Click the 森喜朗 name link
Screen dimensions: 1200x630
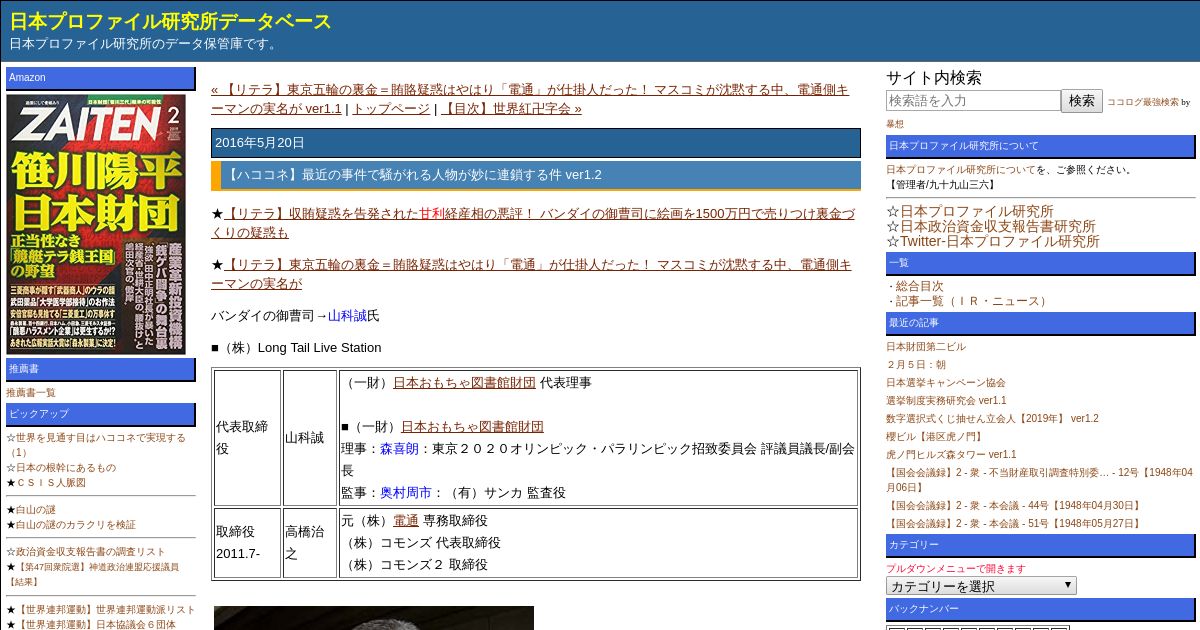tap(399, 449)
